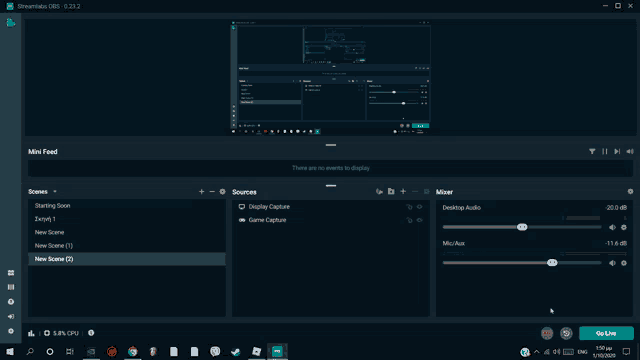Click the -20.0 dB Desktop Audio value
The height and width of the screenshot is (360, 640).
click(616, 208)
